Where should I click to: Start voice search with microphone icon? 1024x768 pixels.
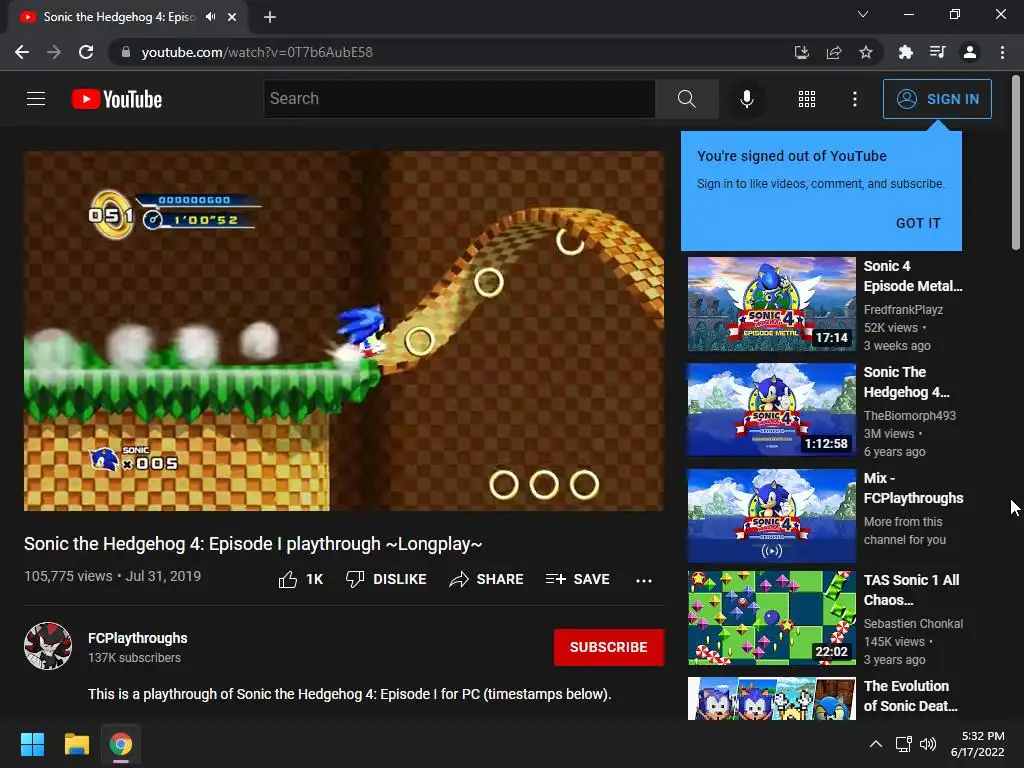746,99
